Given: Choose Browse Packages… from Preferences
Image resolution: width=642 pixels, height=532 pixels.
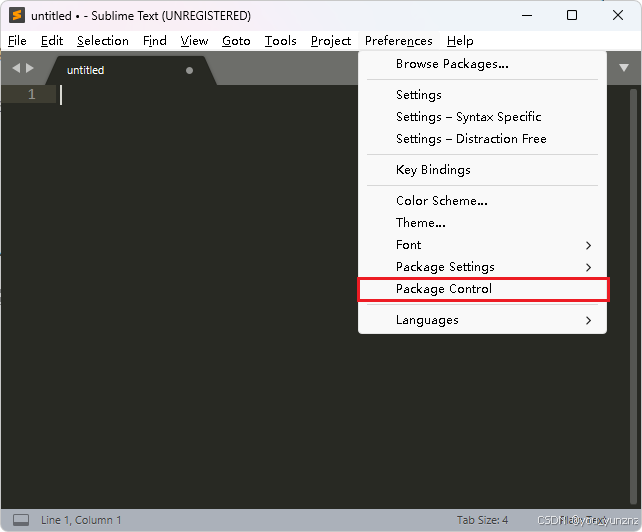Looking at the screenshot, I should [x=482, y=64].
